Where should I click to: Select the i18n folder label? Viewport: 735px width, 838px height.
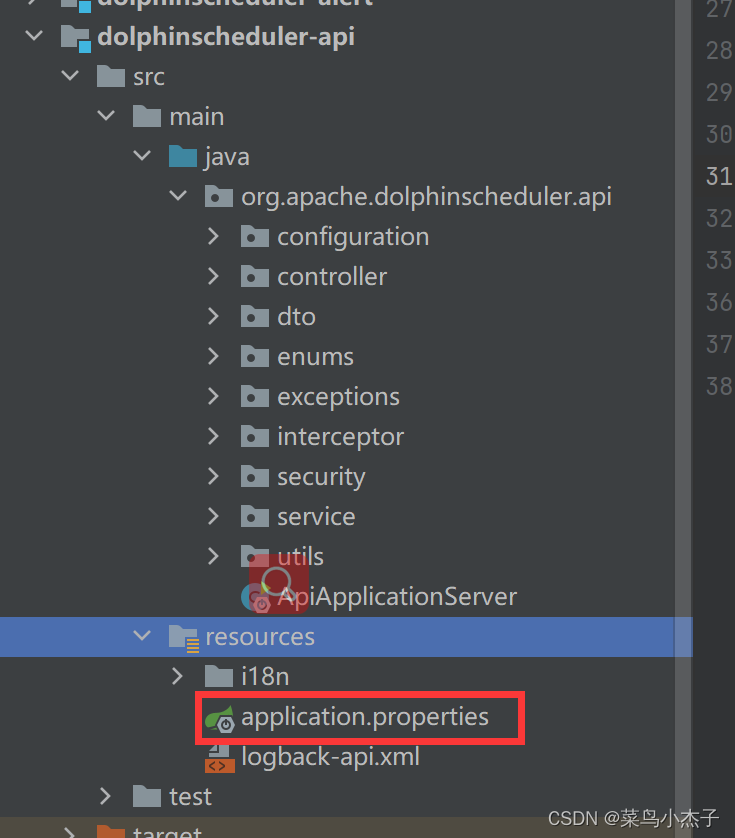(x=265, y=677)
